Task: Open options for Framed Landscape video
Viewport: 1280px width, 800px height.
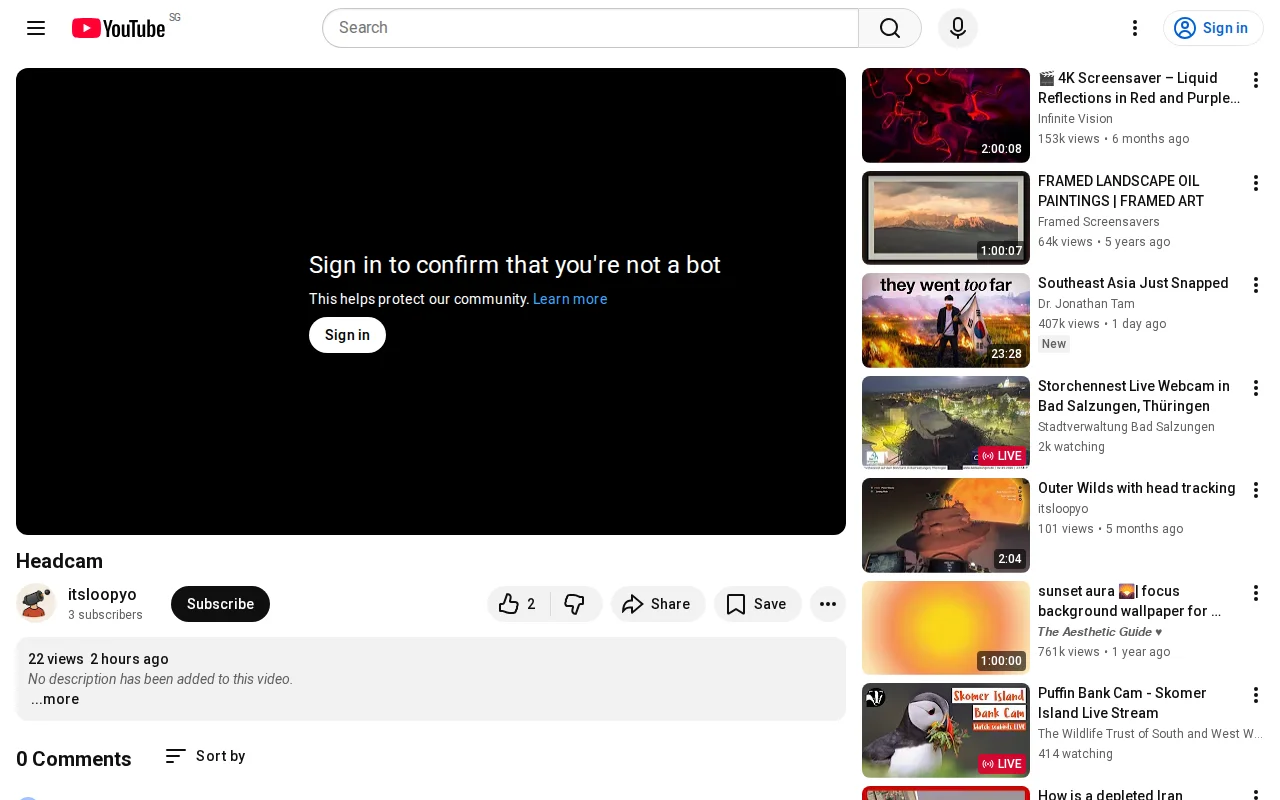Action: pos(1256,183)
